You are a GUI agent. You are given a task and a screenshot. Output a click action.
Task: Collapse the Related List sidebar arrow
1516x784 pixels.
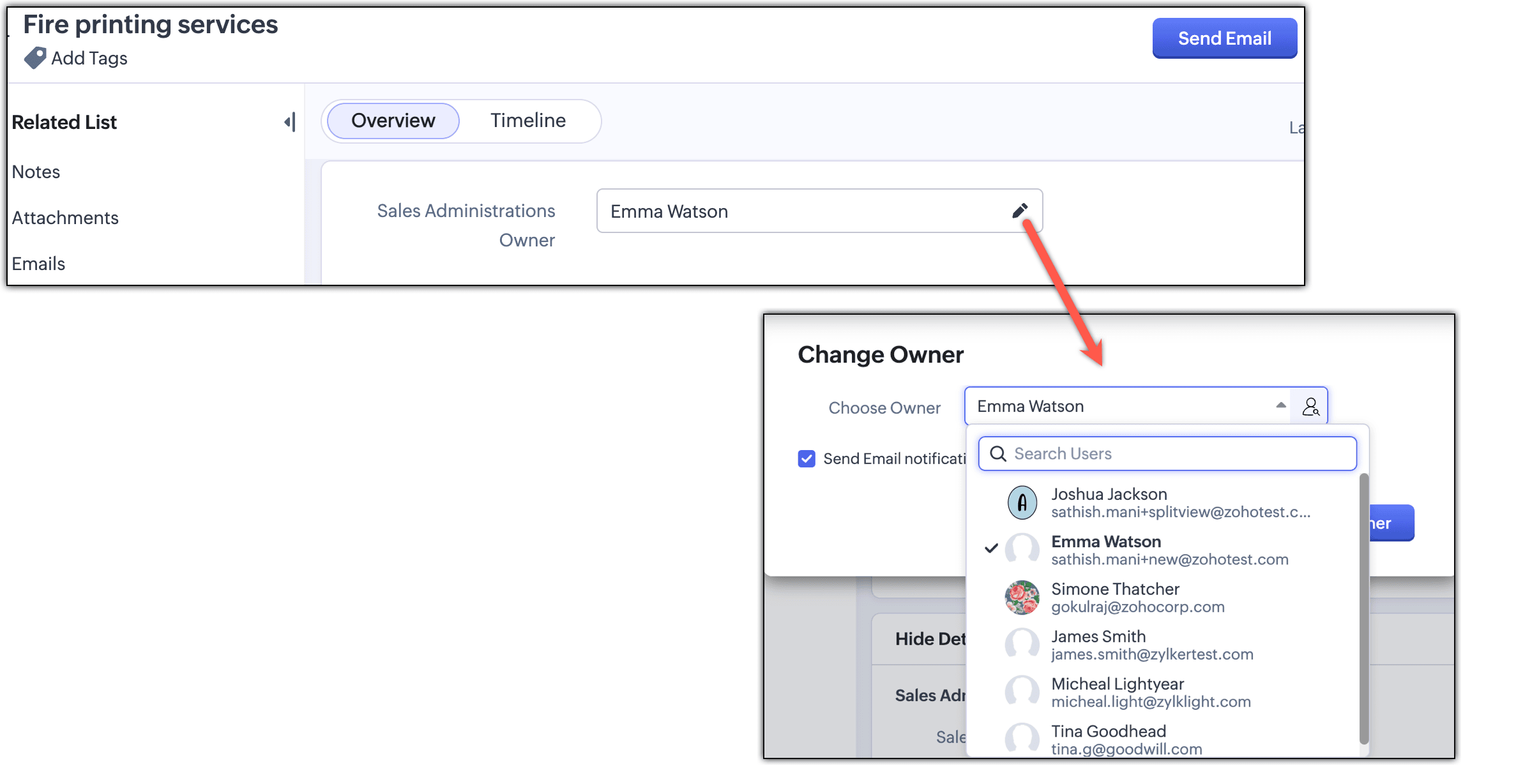click(290, 122)
